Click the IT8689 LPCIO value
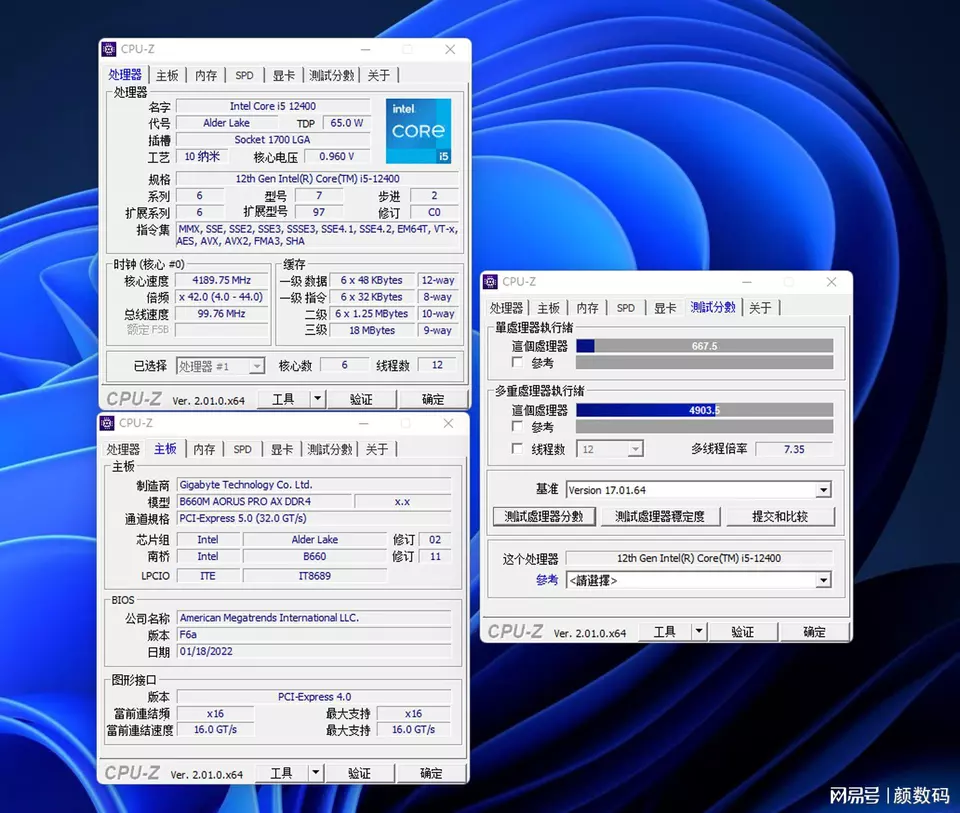The height and width of the screenshot is (813, 960). pyautogui.click(x=315, y=575)
